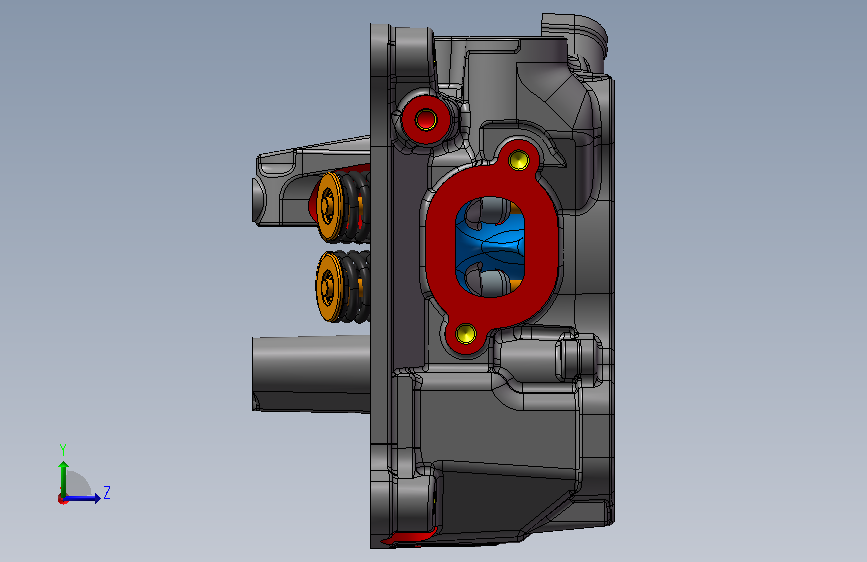Click the red X axis origin dot of the triad
Viewport: 867px width, 562px height.
[x=62, y=499]
